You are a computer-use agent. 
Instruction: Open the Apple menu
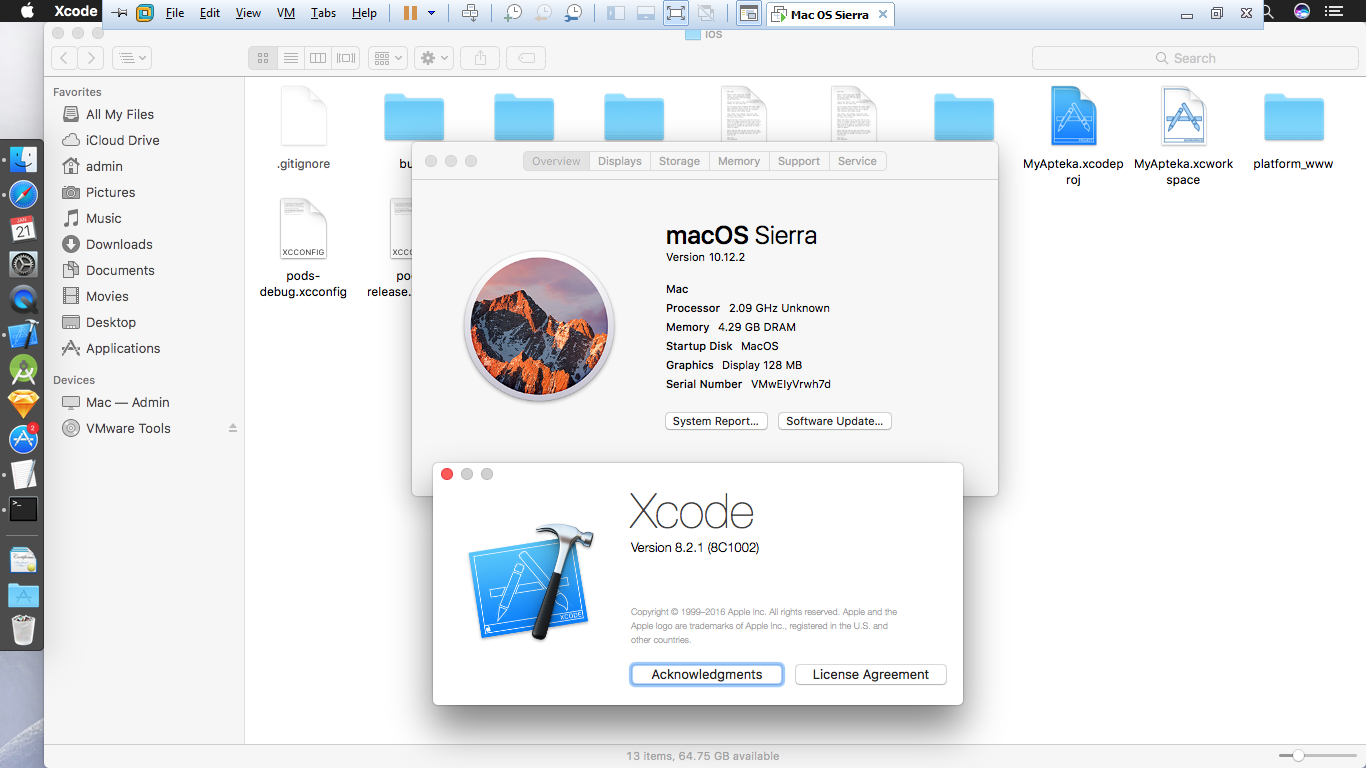click(27, 11)
